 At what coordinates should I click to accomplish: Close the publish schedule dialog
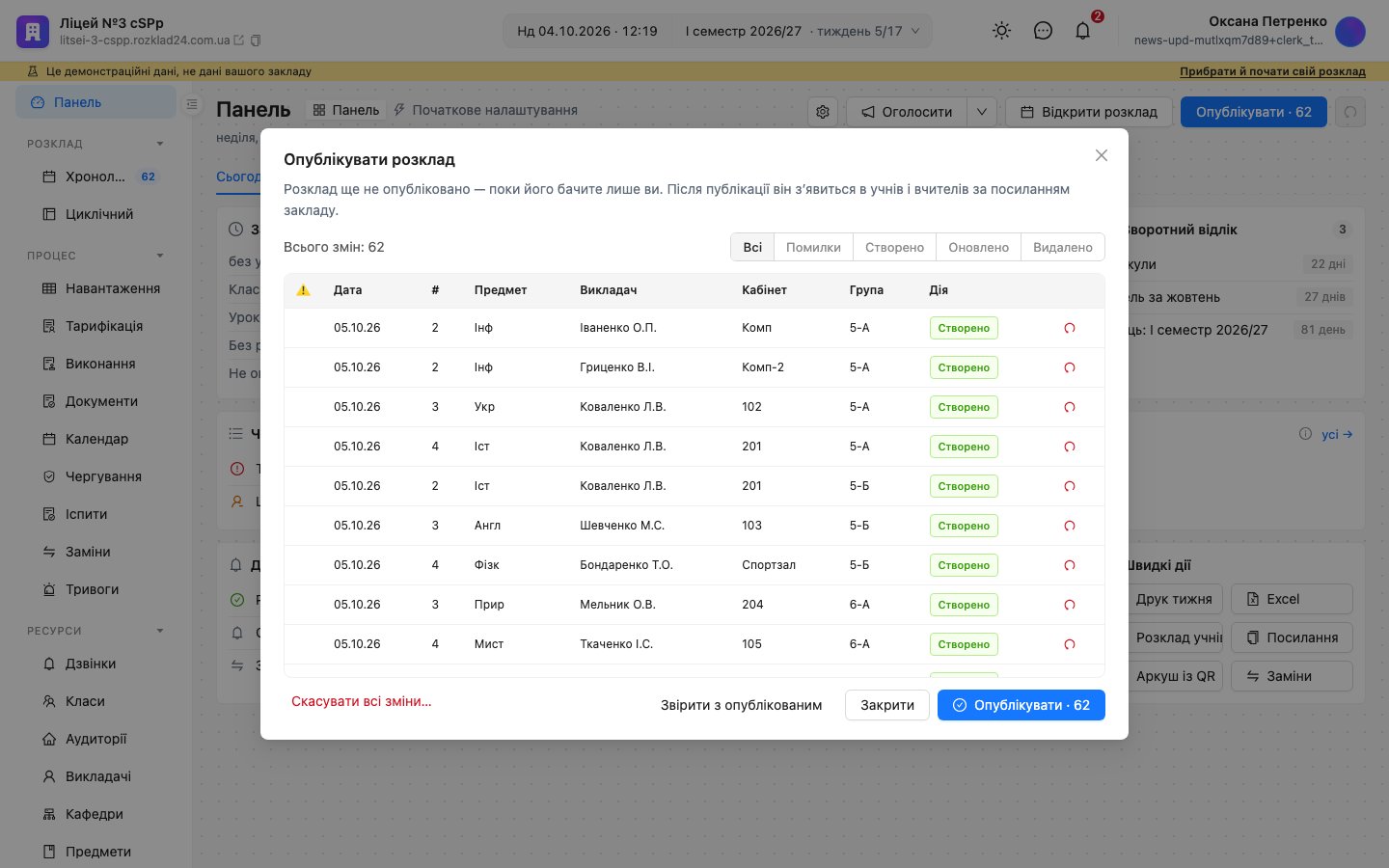1102,155
